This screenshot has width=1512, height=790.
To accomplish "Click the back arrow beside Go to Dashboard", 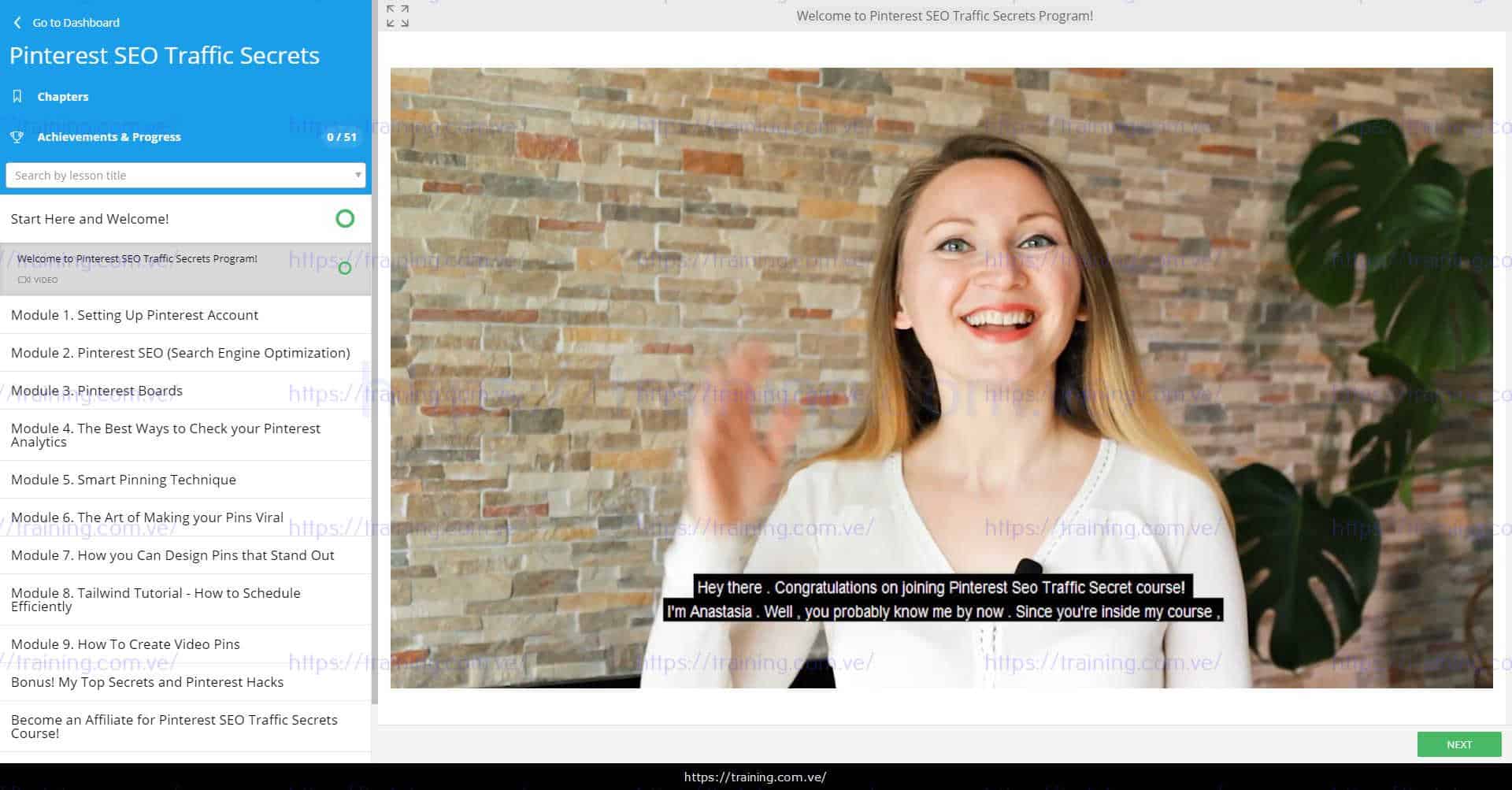I will click(x=17, y=23).
